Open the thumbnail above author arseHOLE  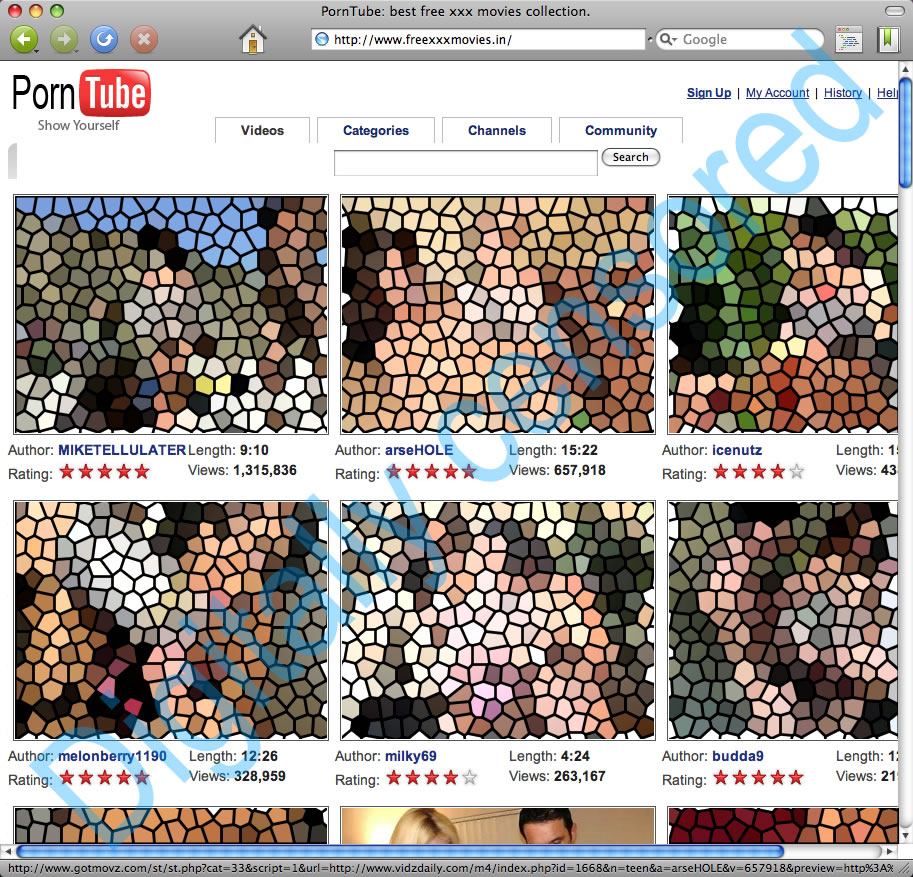(498, 314)
